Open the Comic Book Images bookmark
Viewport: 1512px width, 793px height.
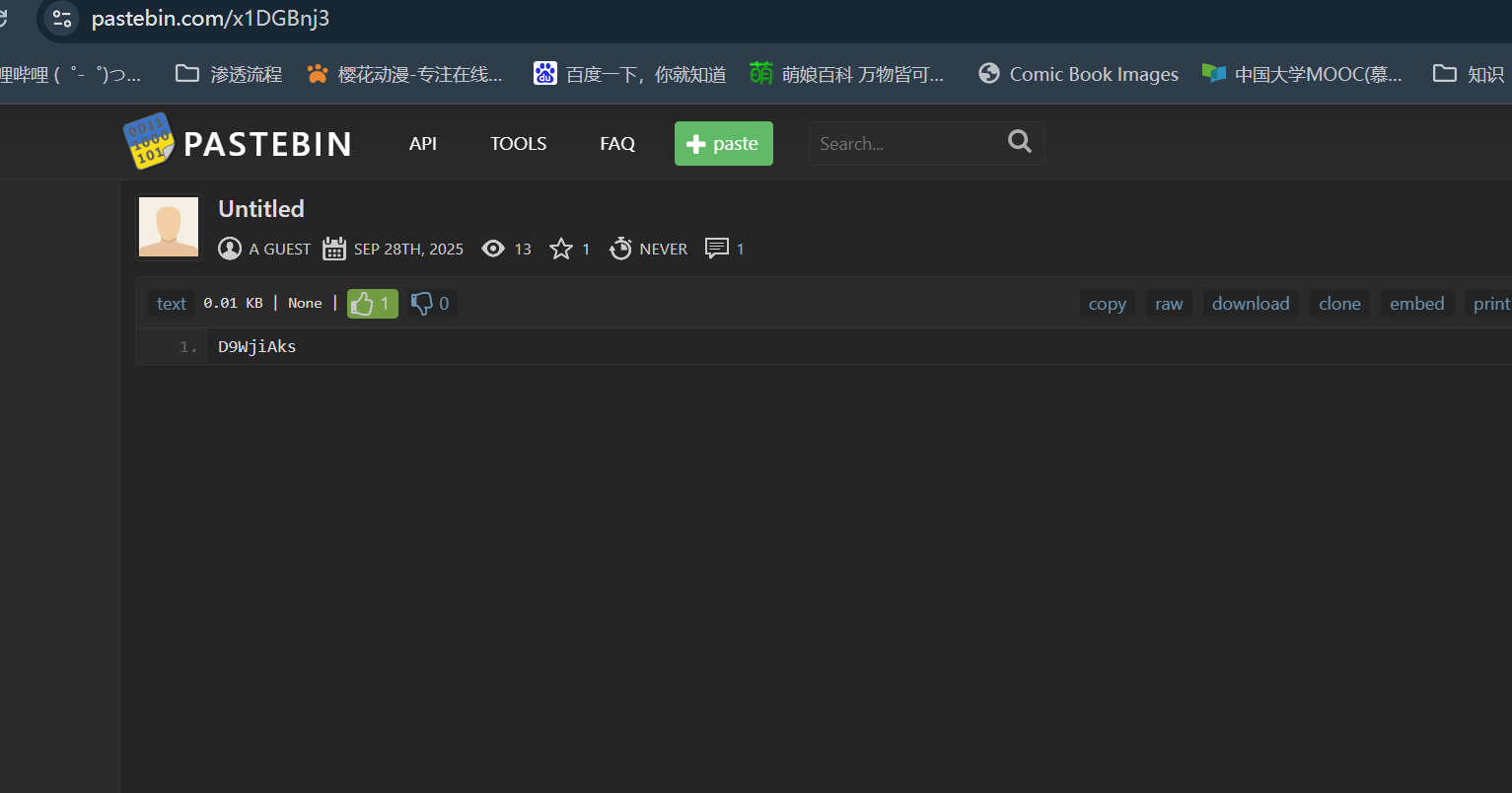[1078, 74]
